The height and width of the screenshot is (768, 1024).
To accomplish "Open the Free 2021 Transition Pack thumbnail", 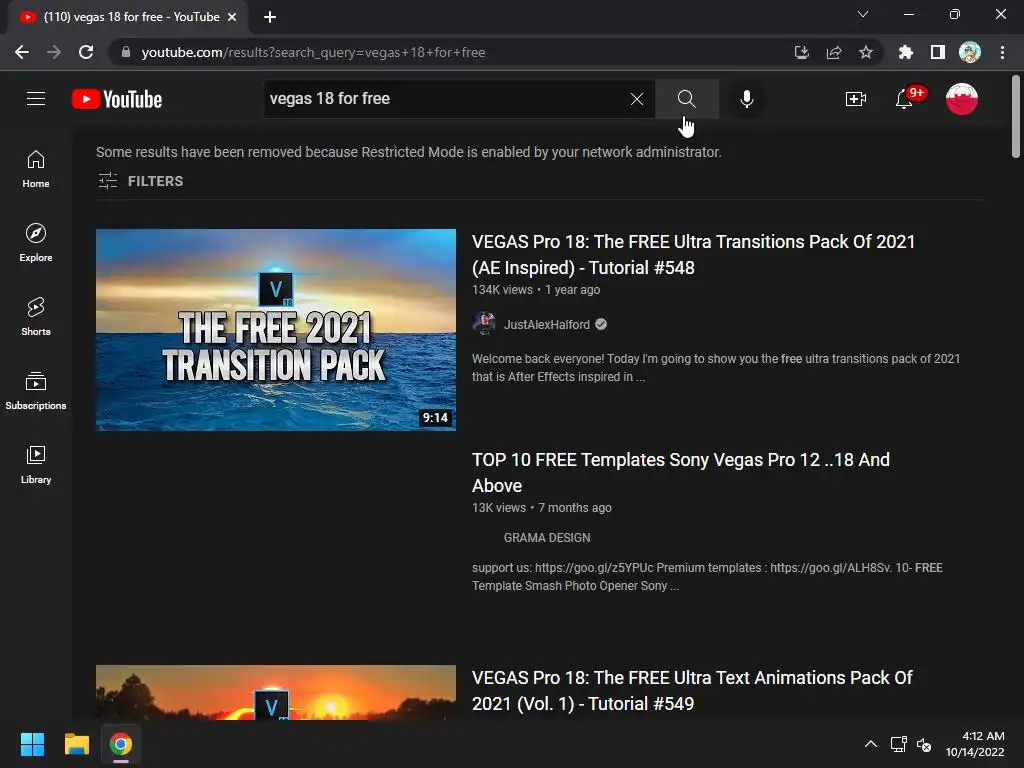I will 276,330.
